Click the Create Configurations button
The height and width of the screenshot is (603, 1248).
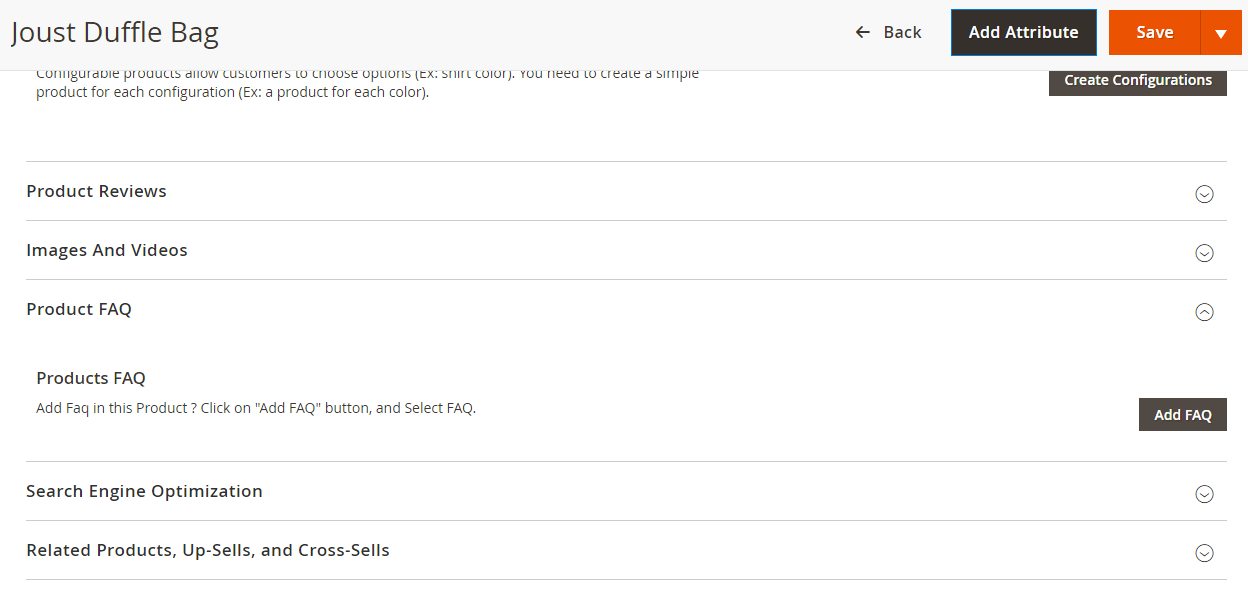pyautogui.click(x=1137, y=80)
